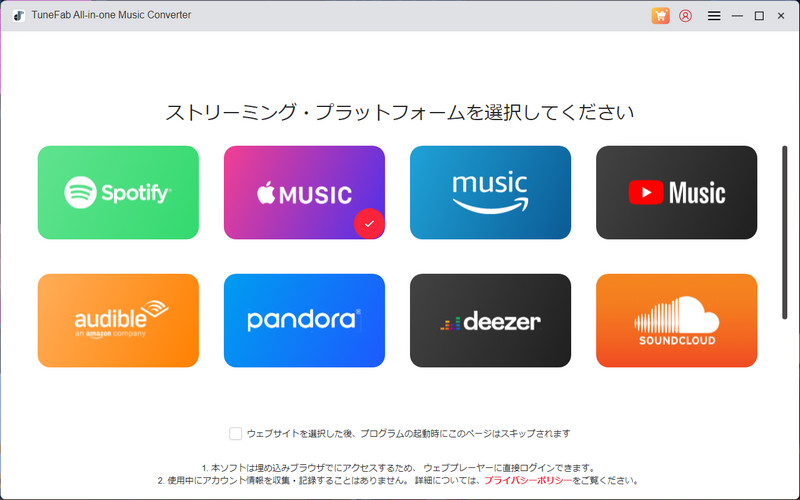Viewport: 800px width, 500px height.
Task: Click the skip page checkbox label text
Action: (408, 433)
